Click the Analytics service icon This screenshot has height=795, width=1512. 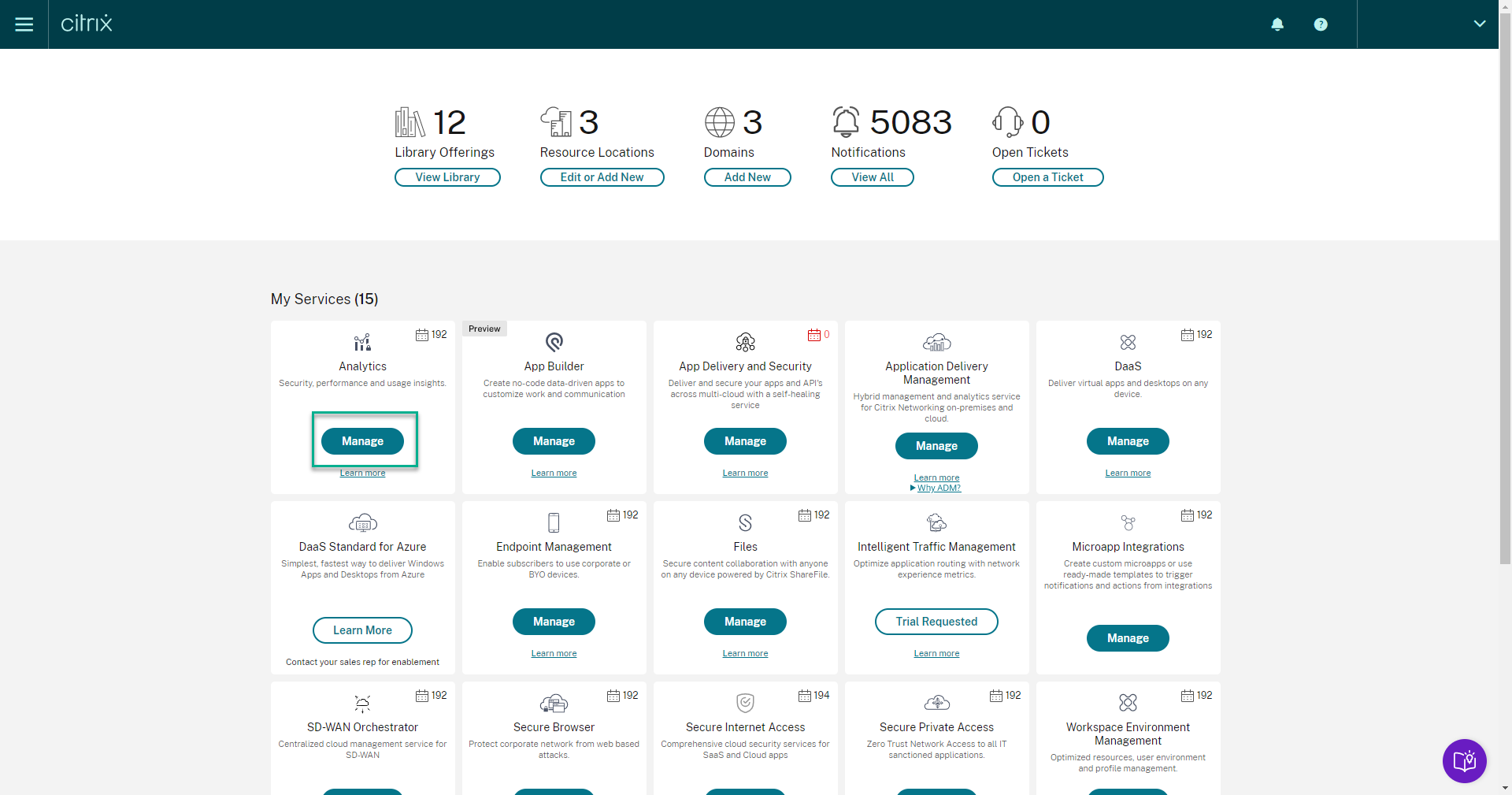pyautogui.click(x=362, y=342)
